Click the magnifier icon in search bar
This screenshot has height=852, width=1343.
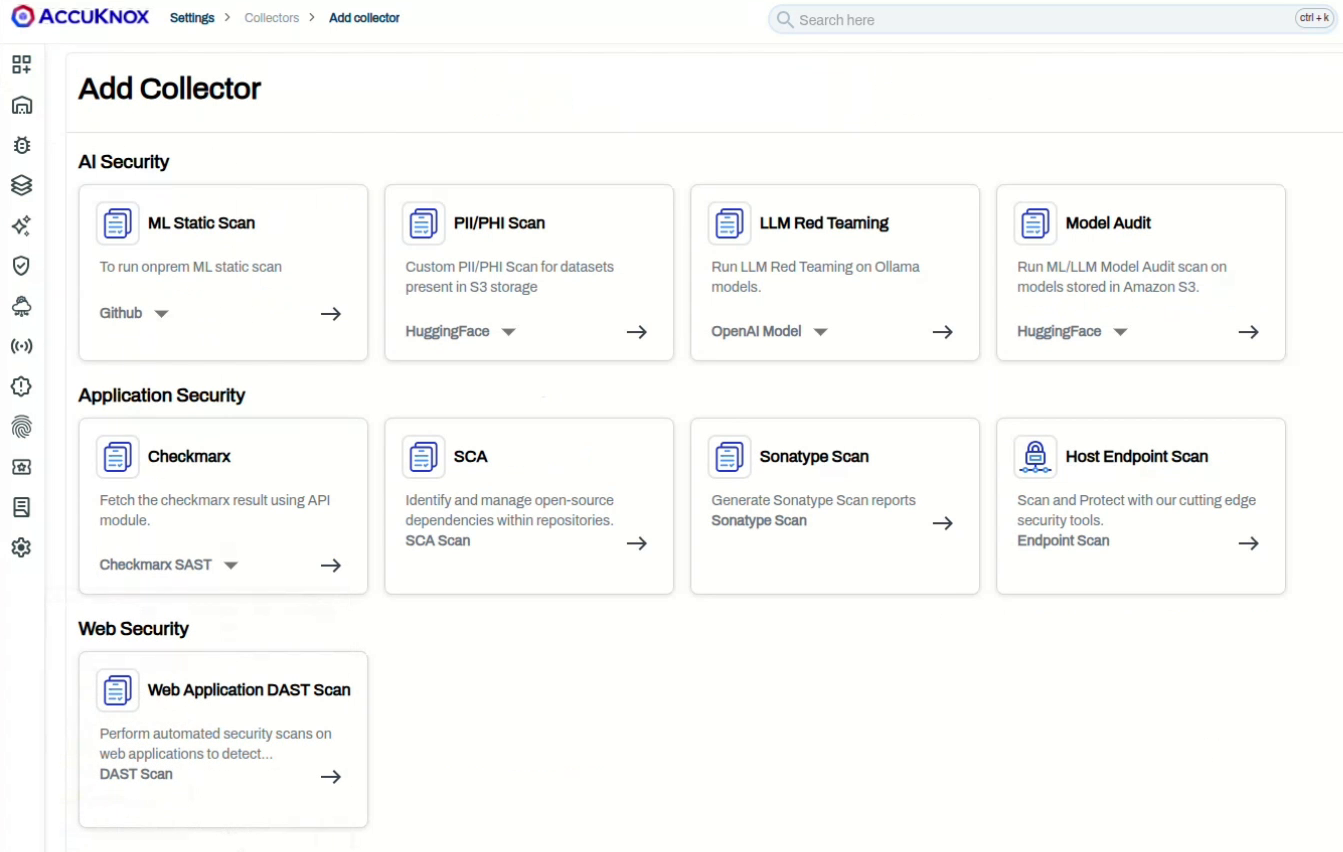[x=785, y=20]
